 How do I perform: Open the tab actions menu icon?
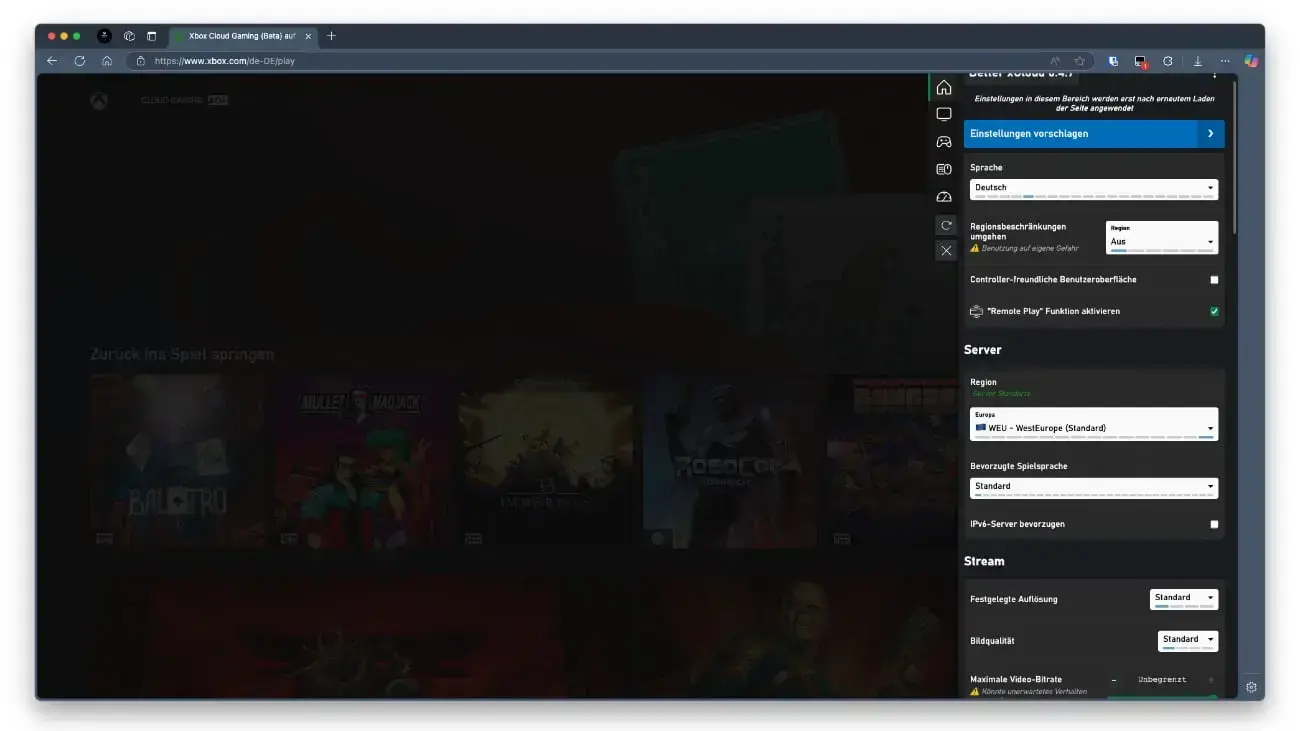pos(152,36)
